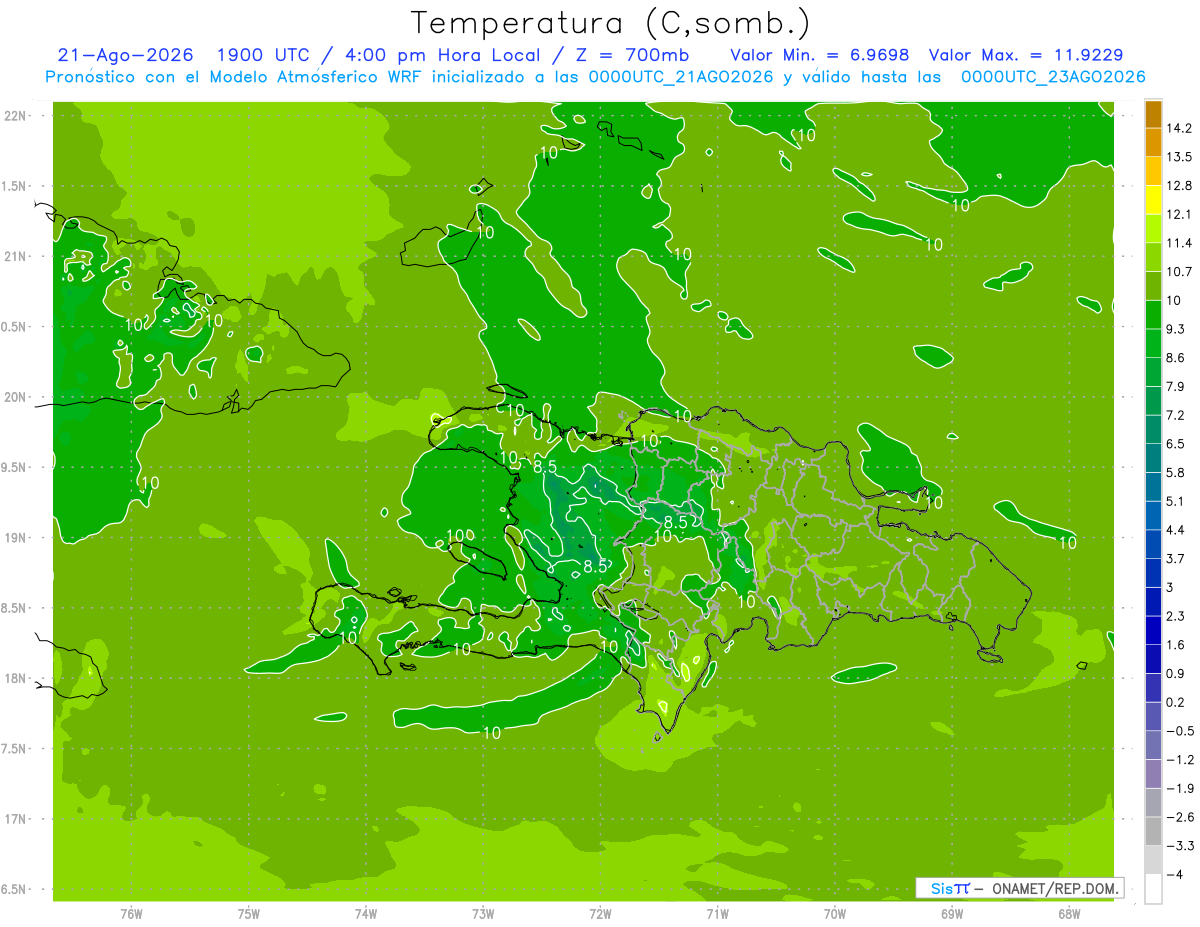The height and width of the screenshot is (927, 1200).
Task: Pick the swatch between 1.6 and 0.9
Action: click(1153, 659)
